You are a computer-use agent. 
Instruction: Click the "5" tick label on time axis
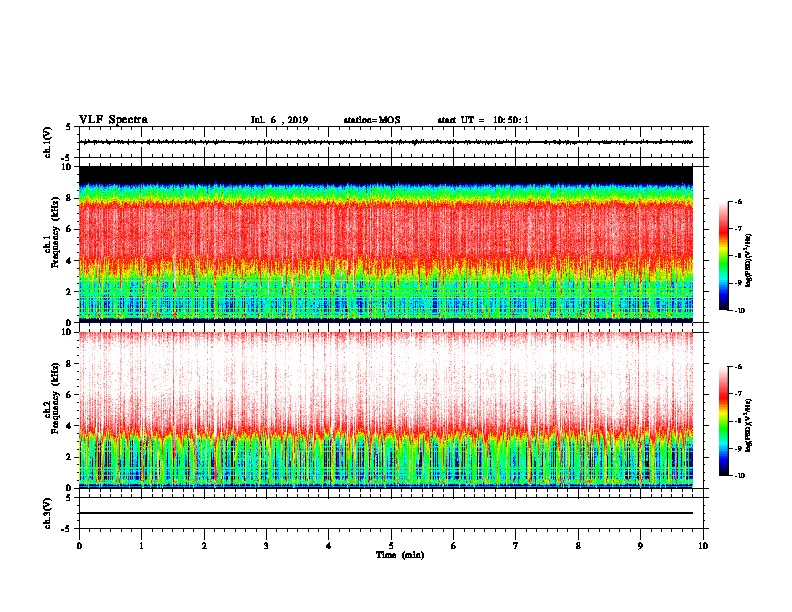point(391,545)
